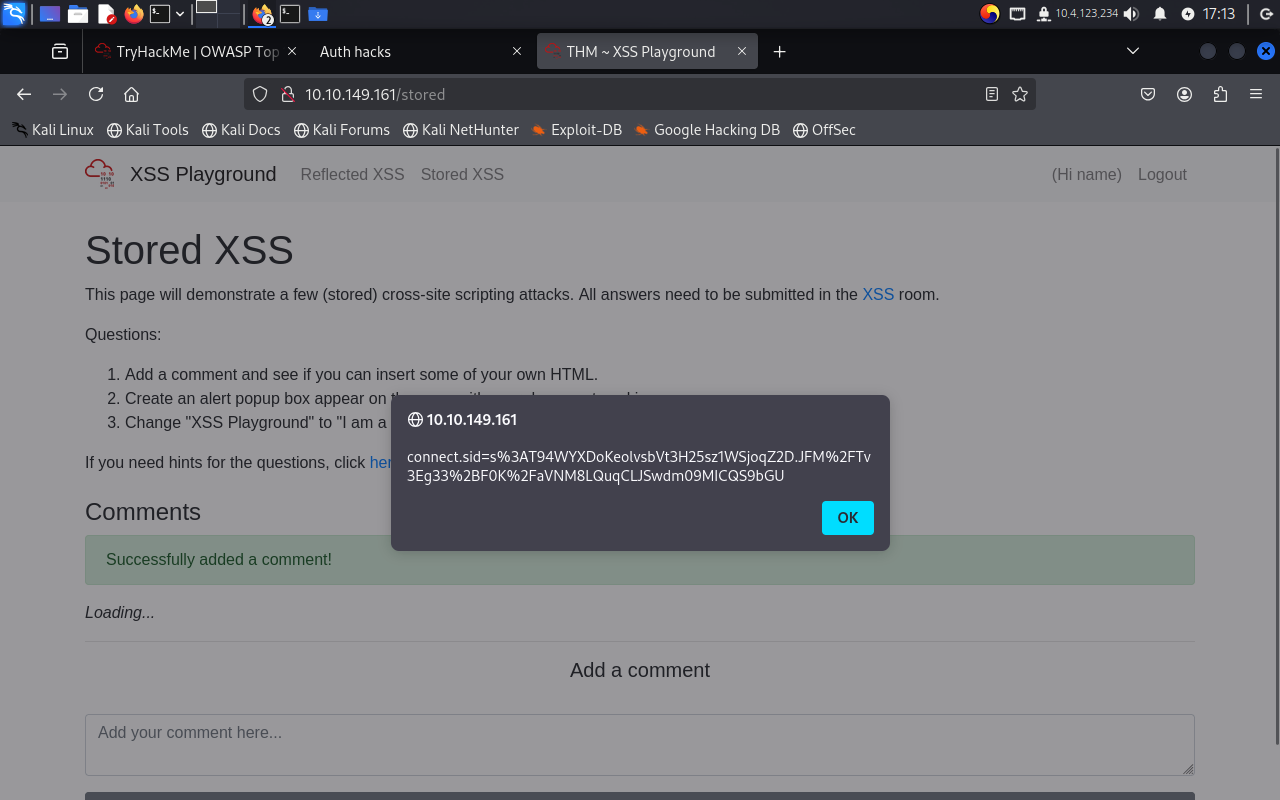
Task: Open the padlock site identity dropdown
Action: 287,94
